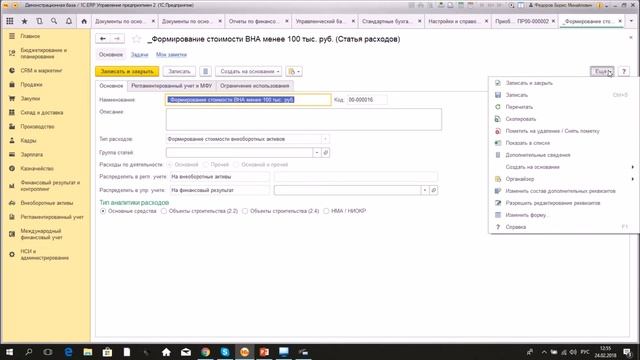This screenshot has height=360, width=640.
Task: Open Главное section in sidebar
Action: coord(30,36)
